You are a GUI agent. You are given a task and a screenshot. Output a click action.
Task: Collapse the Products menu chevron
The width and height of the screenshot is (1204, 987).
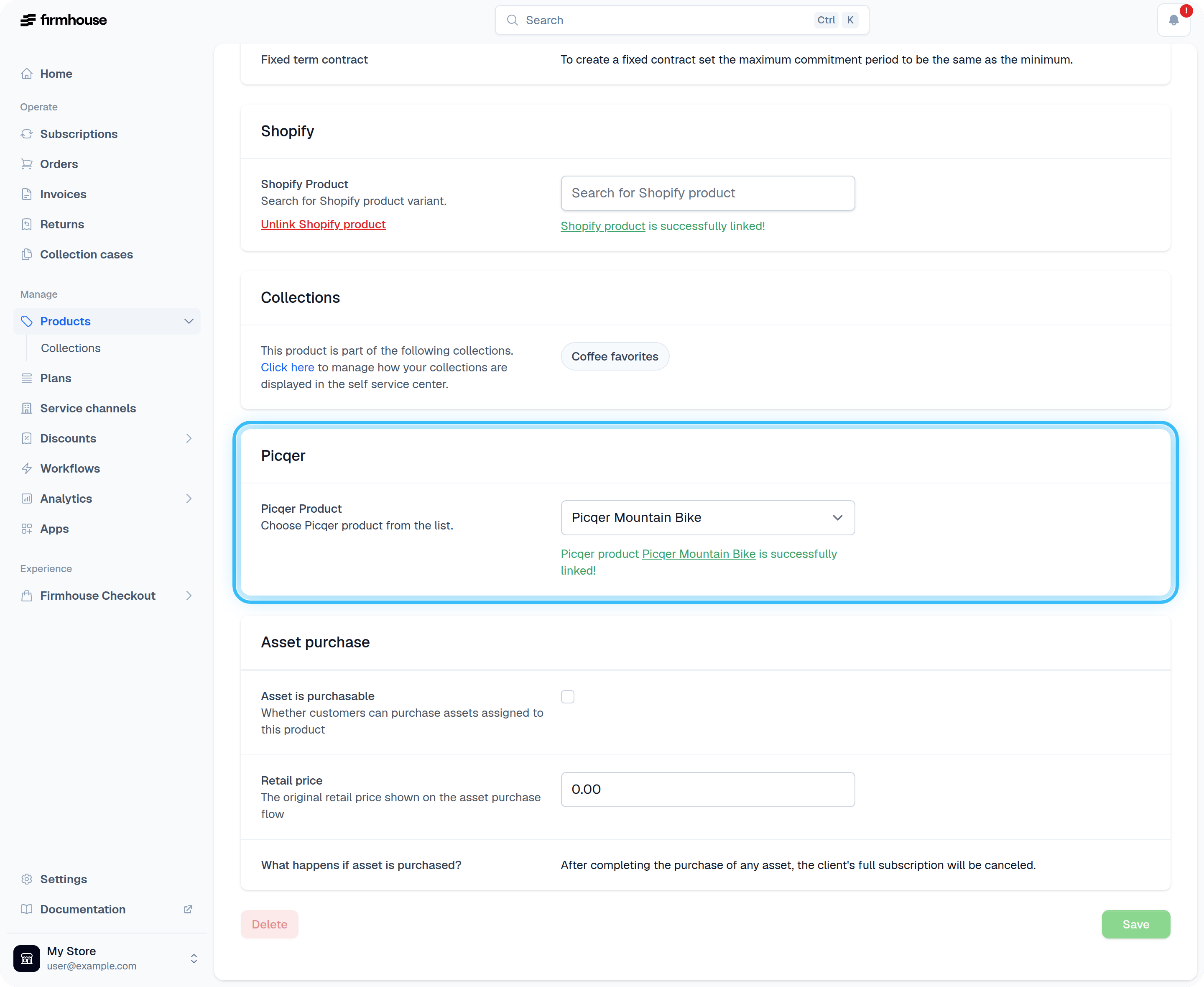point(189,321)
